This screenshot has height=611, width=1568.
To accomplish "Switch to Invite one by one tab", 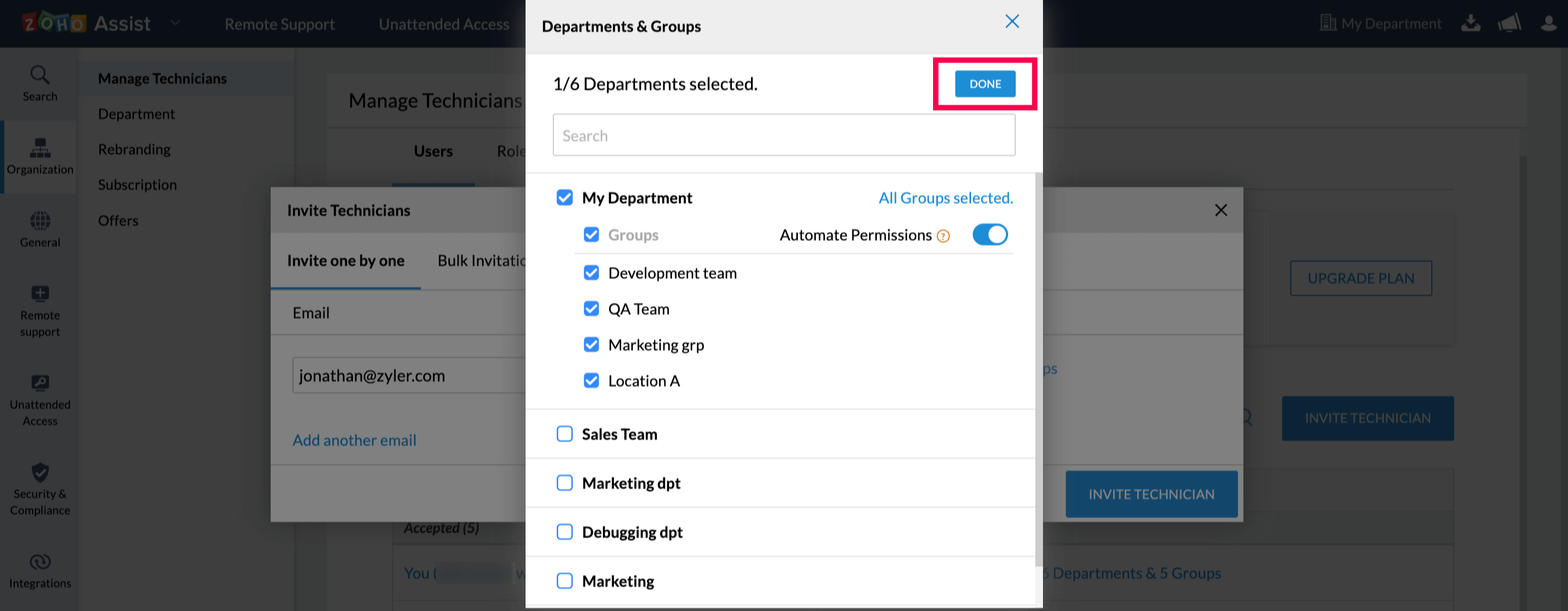I will (345, 261).
